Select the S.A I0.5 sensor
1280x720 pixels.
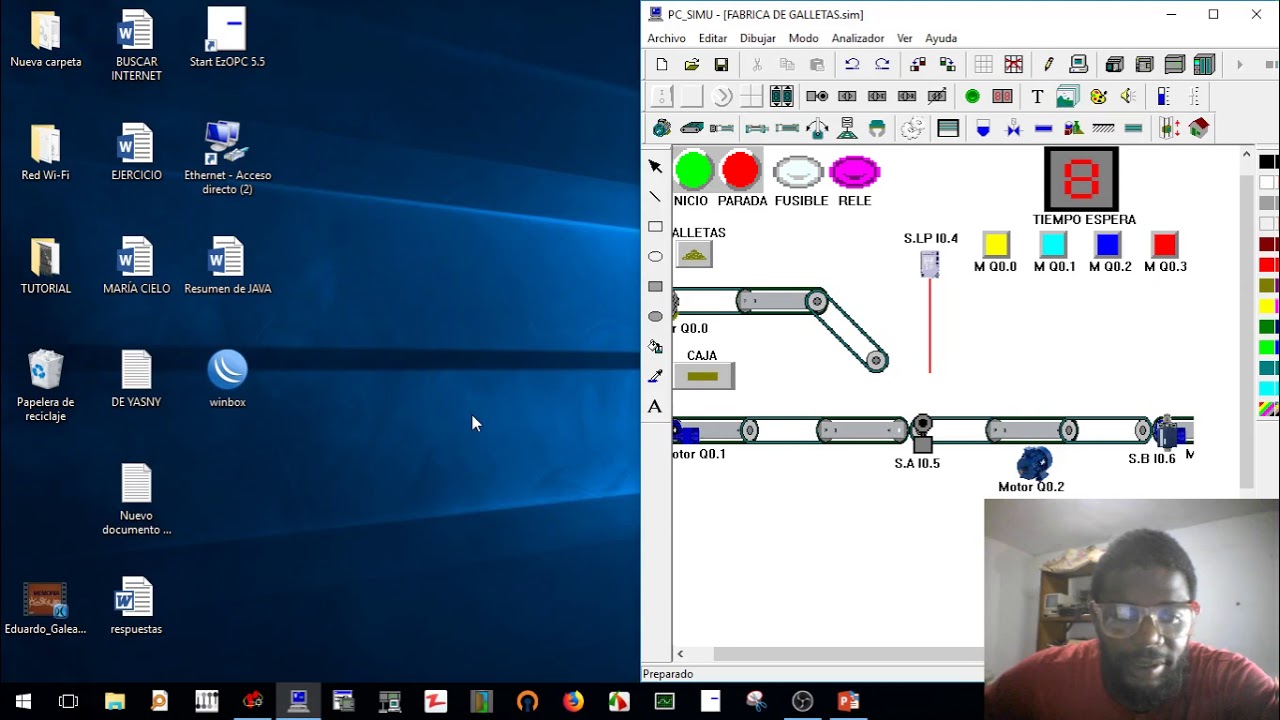922,434
